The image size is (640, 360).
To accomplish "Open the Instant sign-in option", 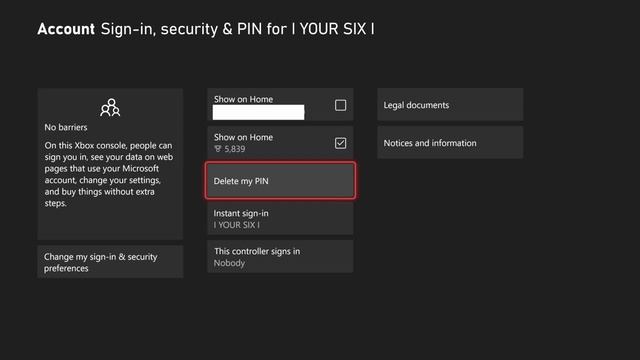I will (280, 219).
